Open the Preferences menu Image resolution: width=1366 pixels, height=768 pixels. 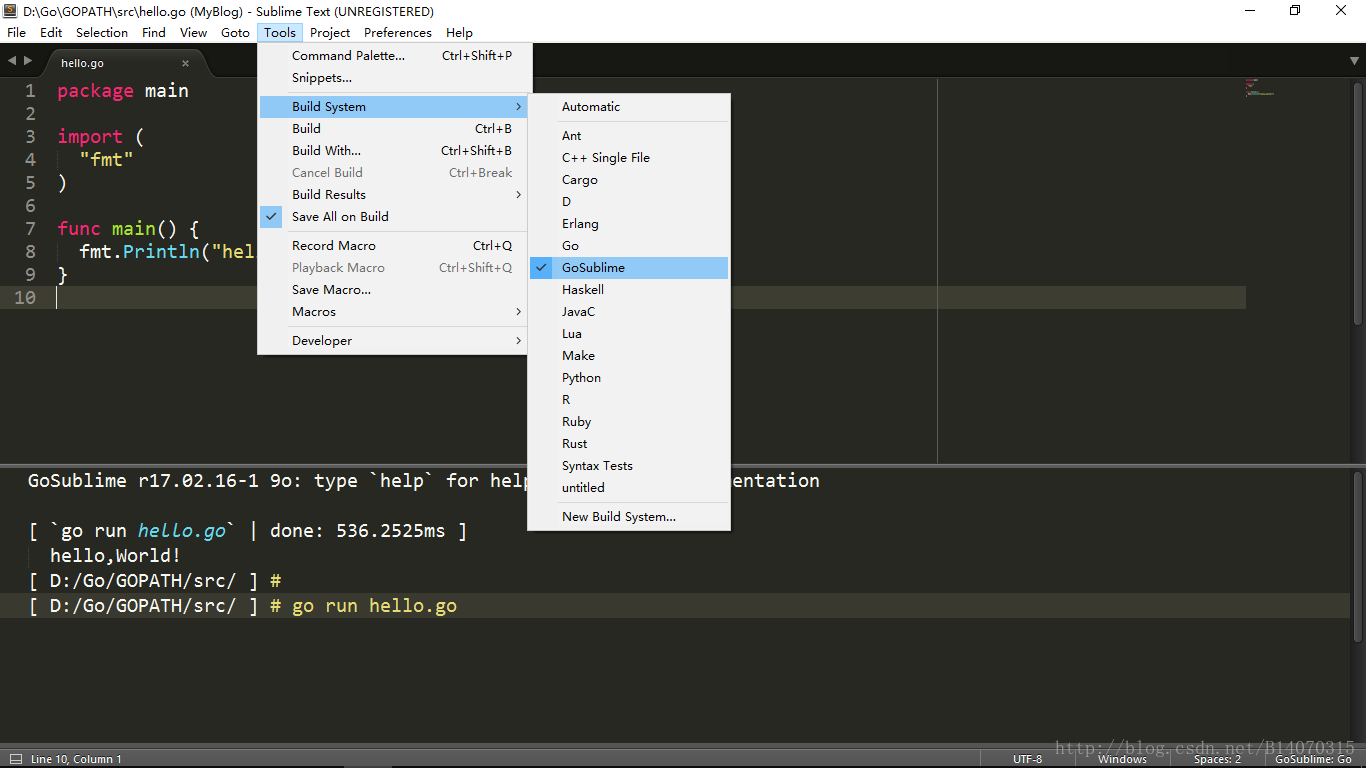point(397,32)
